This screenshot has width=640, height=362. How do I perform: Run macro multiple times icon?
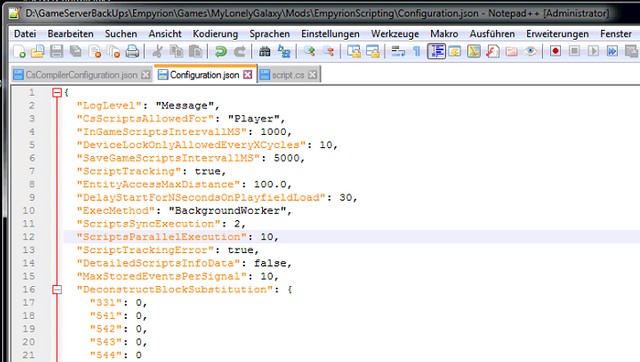coord(612,51)
